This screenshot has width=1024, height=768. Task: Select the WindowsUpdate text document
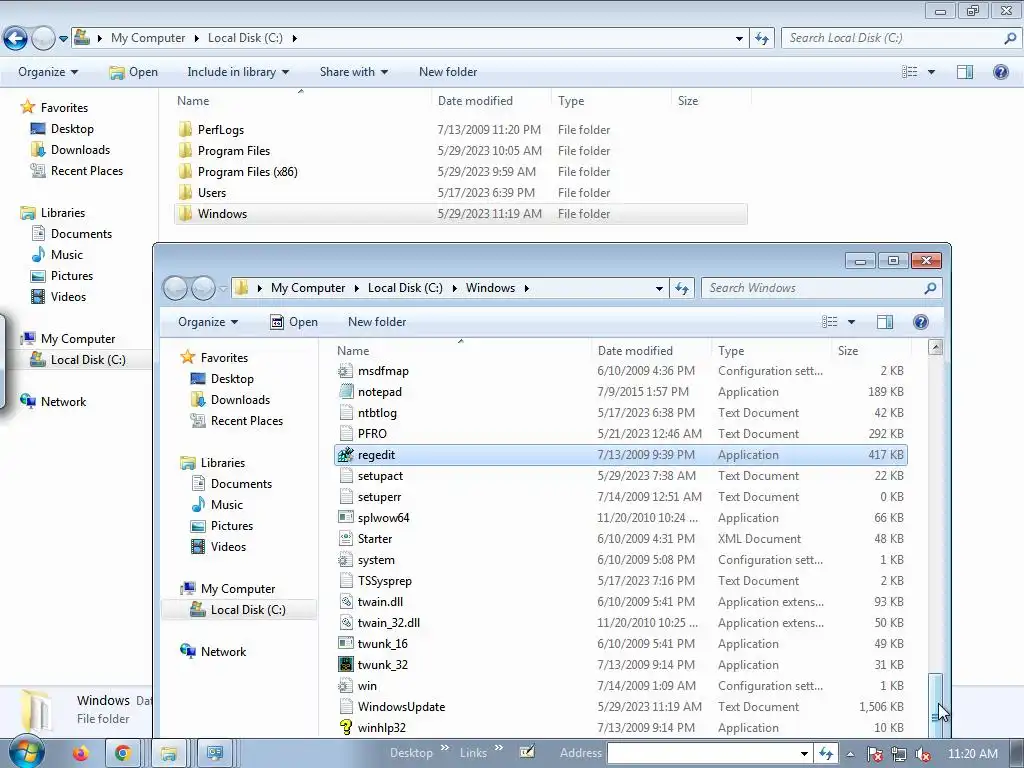[x=620, y=707]
